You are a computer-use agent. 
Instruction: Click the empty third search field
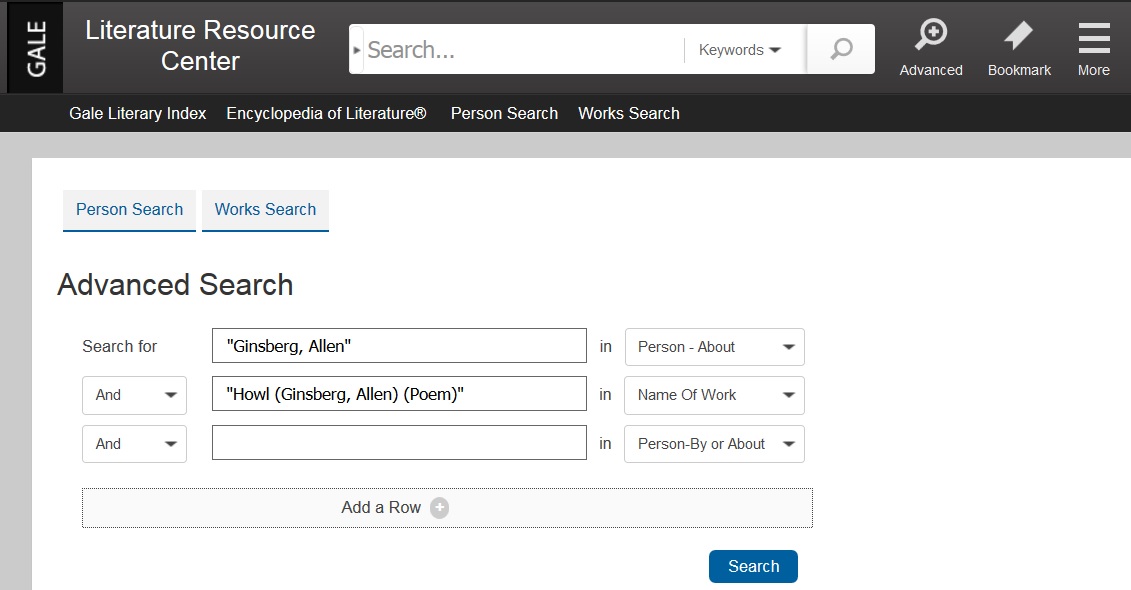399,443
